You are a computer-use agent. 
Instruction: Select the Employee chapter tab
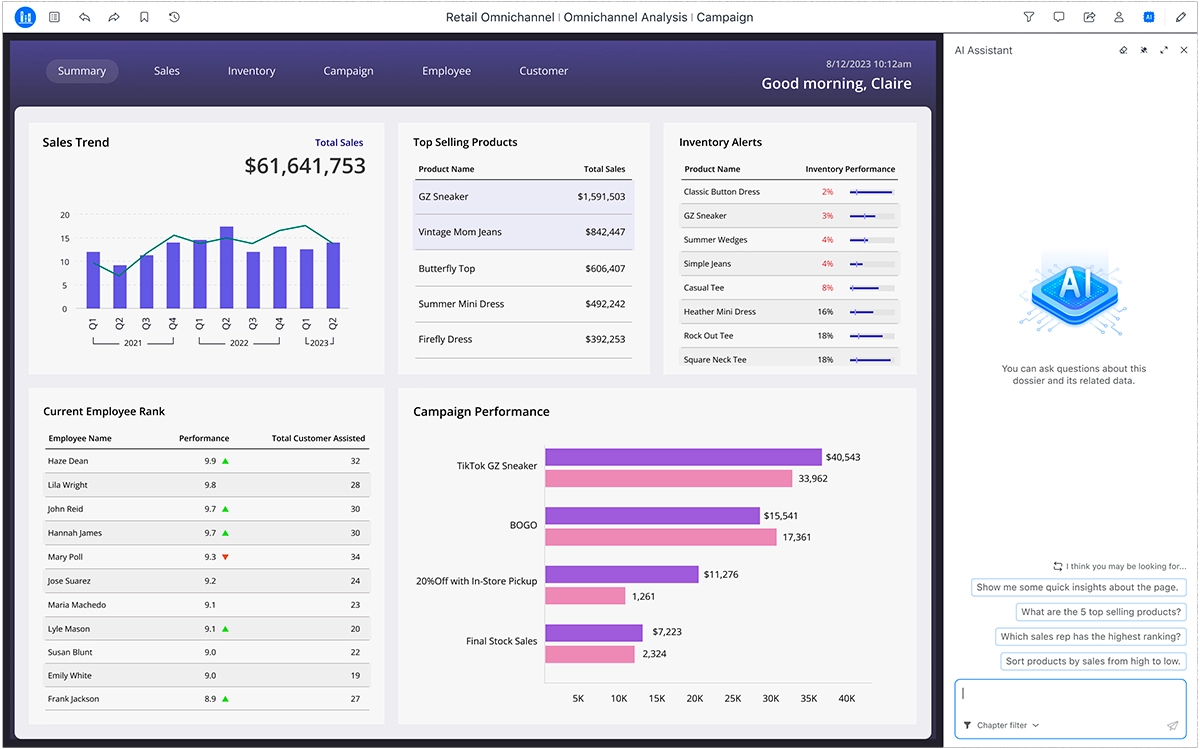[446, 71]
